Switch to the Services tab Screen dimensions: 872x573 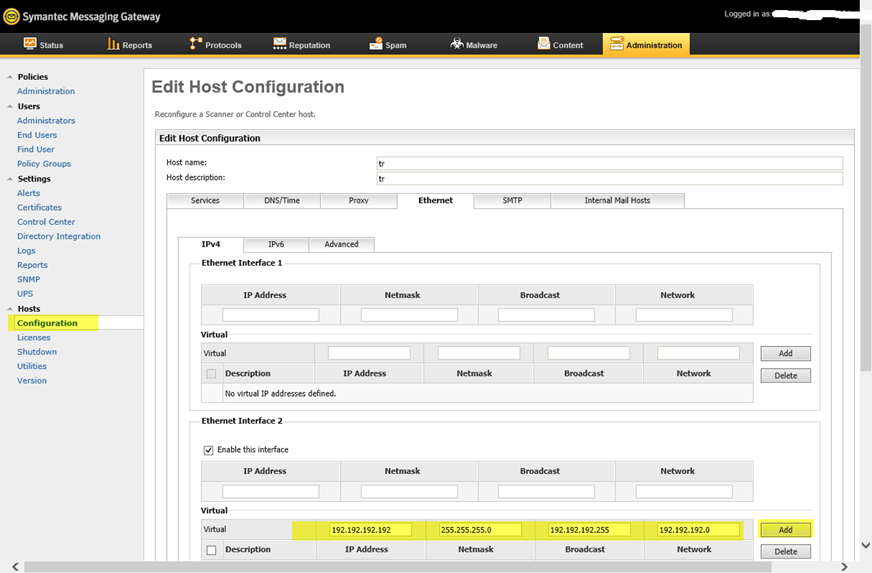(x=205, y=200)
